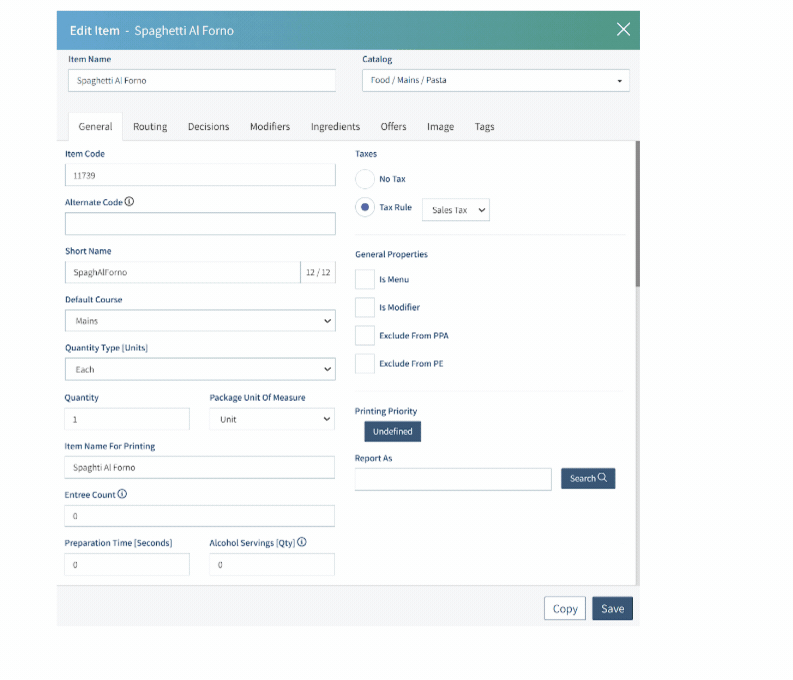Go to the Ingredients tab
The height and width of the screenshot is (680, 793).
(335, 126)
